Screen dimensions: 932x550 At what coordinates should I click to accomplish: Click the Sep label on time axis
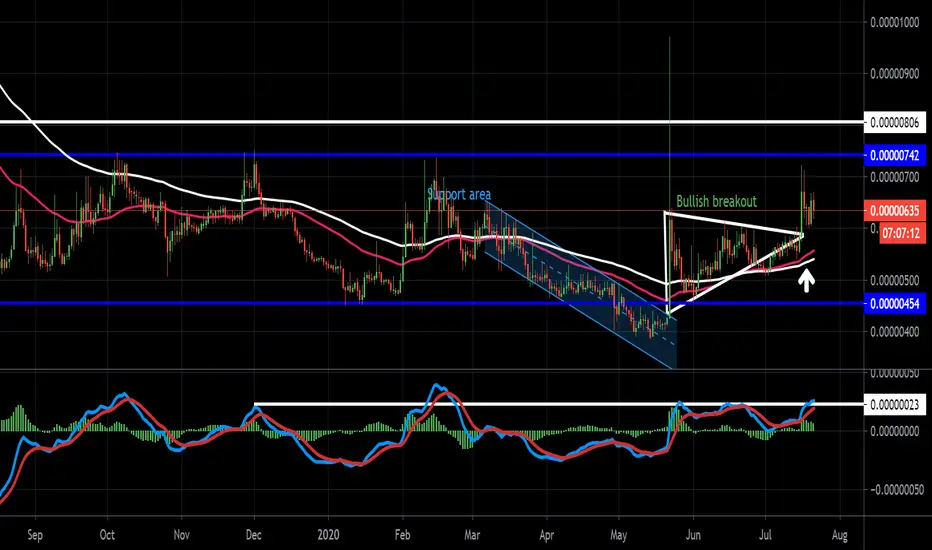tap(35, 535)
